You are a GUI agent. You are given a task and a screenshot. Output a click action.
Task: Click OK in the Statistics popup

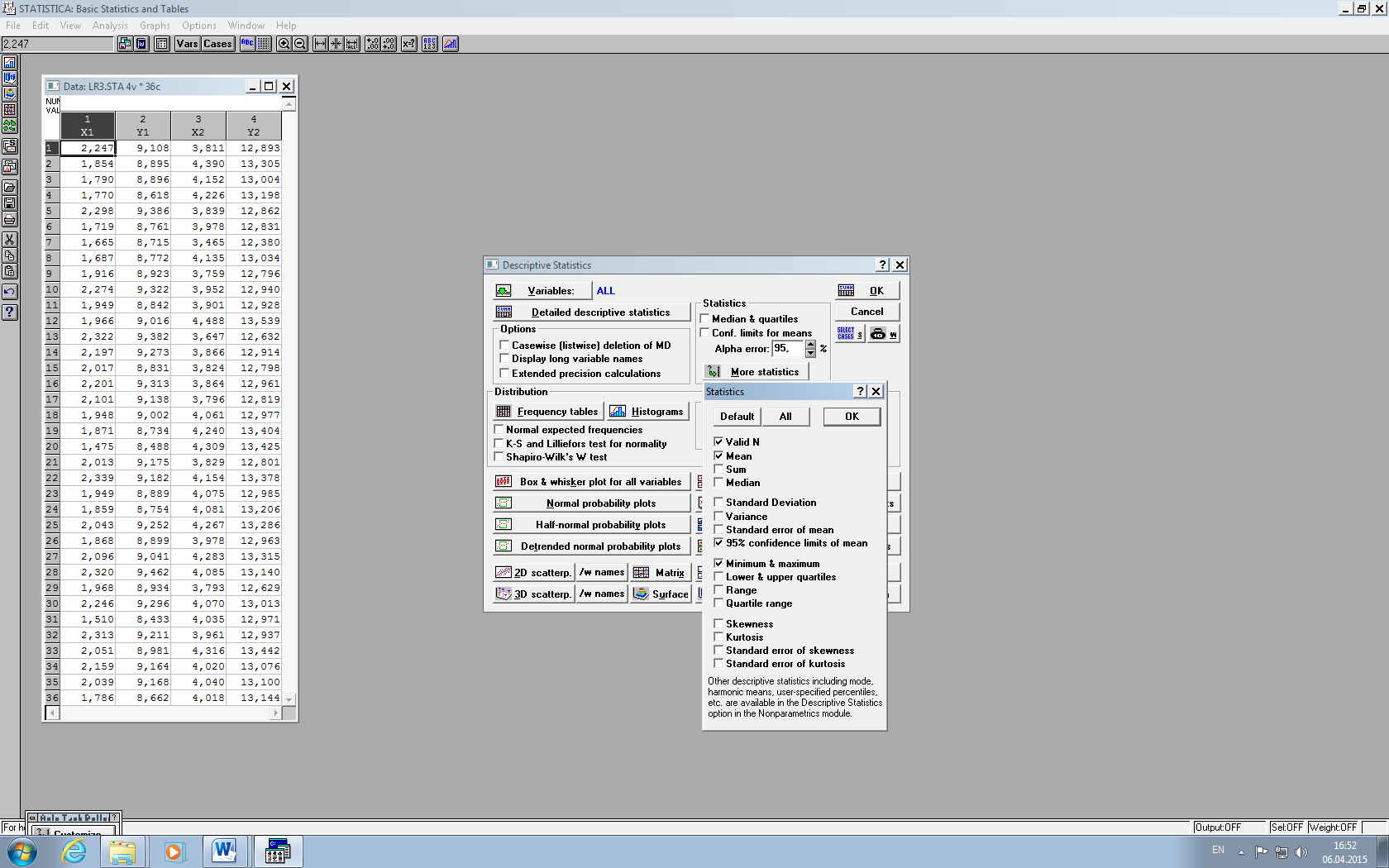(852, 417)
